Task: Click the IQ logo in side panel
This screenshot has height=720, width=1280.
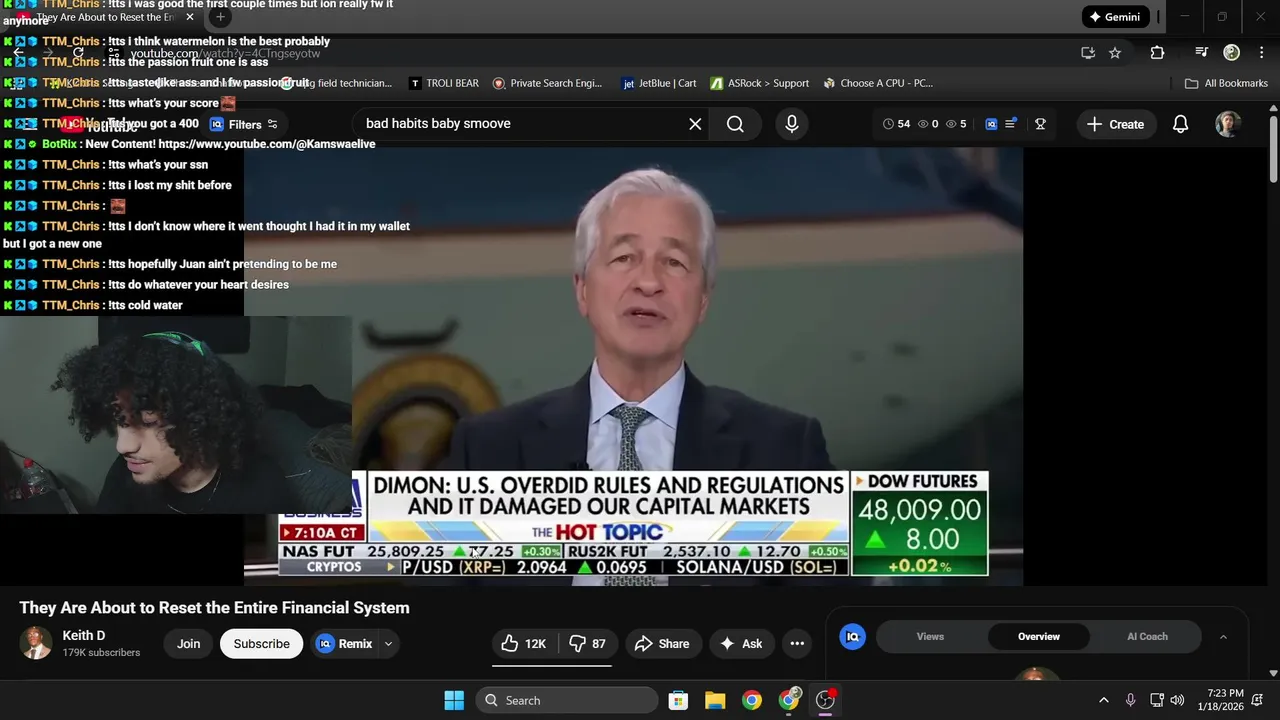Action: coord(853,636)
